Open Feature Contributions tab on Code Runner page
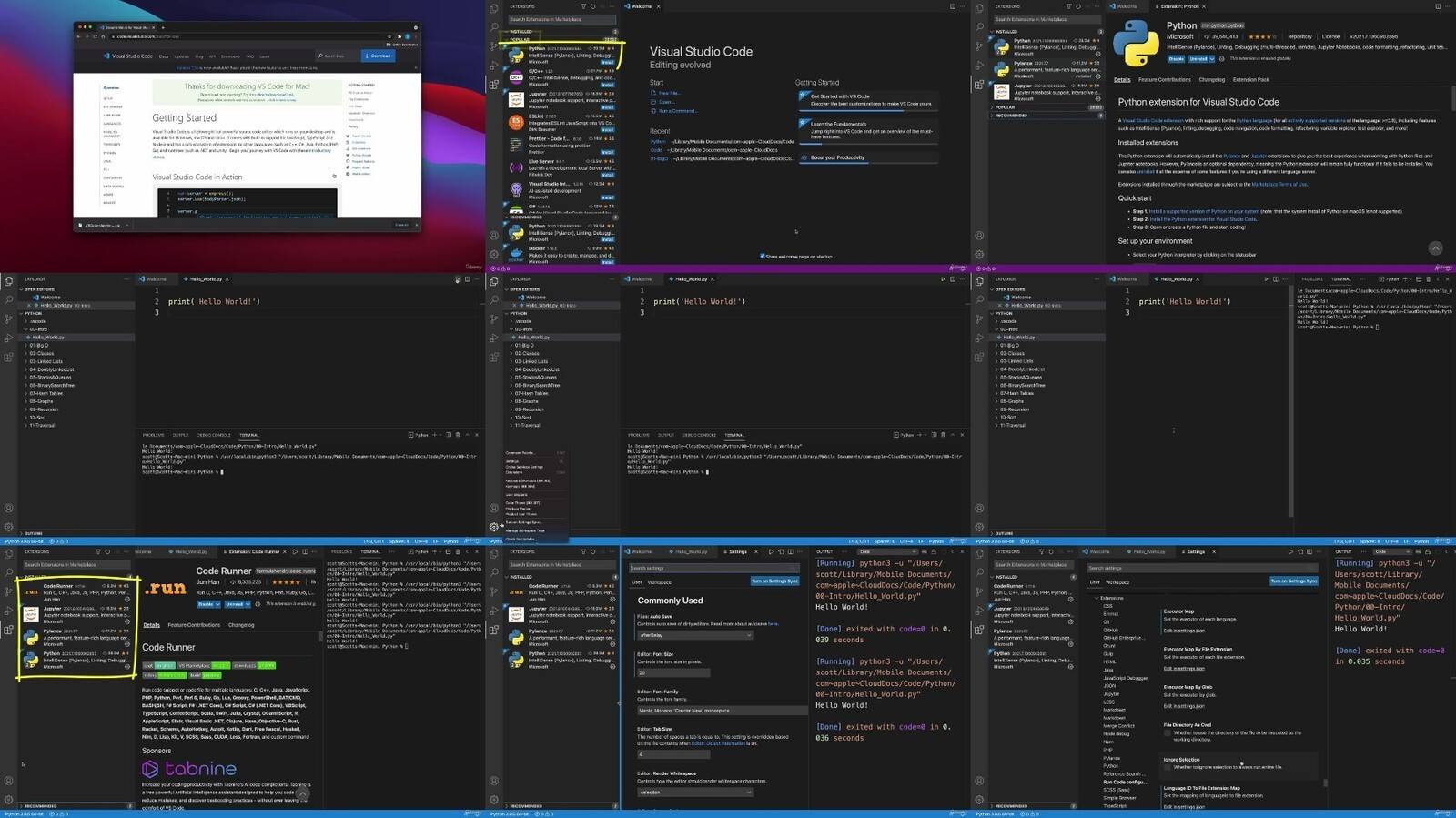 [194, 625]
